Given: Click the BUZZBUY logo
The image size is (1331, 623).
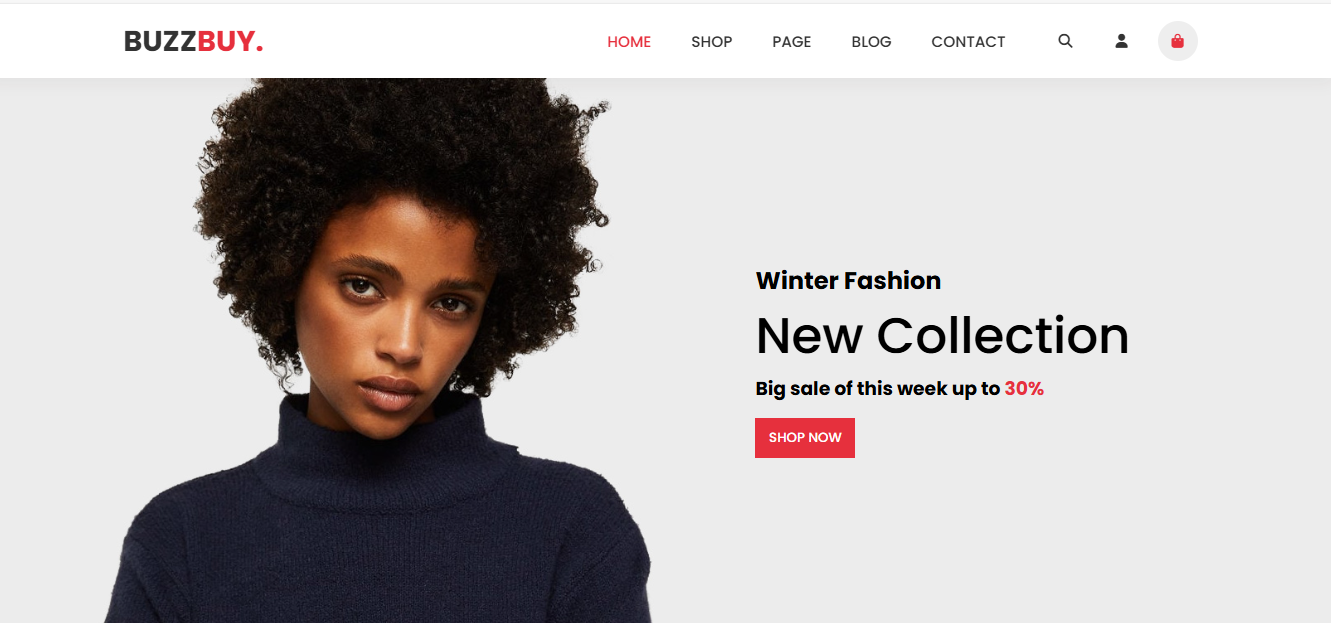Looking at the screenshot, I should coord(193,42).
